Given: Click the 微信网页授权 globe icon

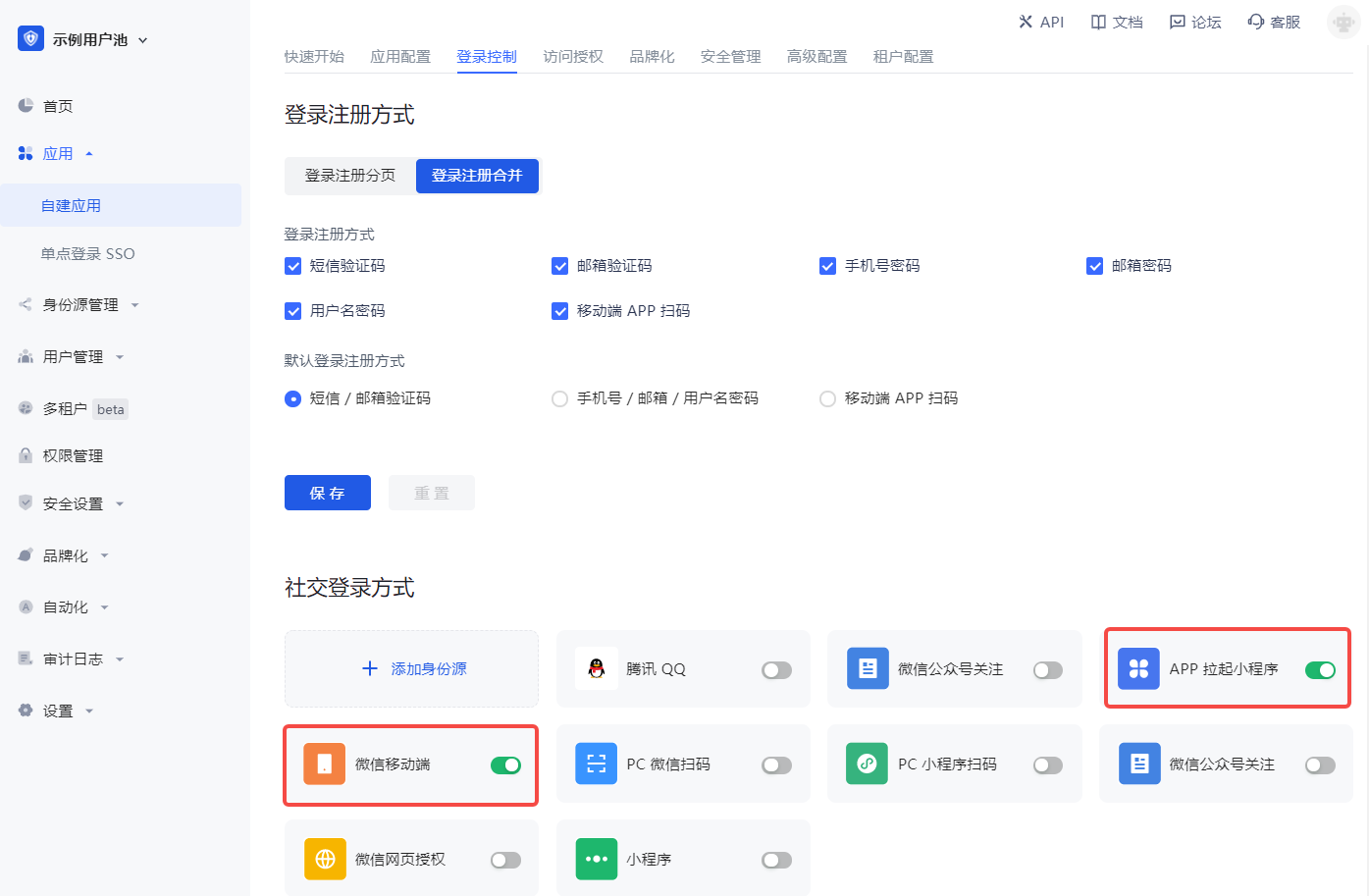Looking at the screenshot, I should coord(325,859).
